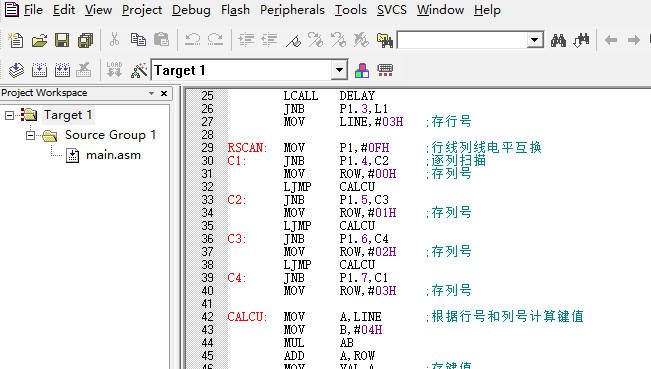651x369 pixels.
Task: Unindent the selected text
Action: click(x=269, y=40)
